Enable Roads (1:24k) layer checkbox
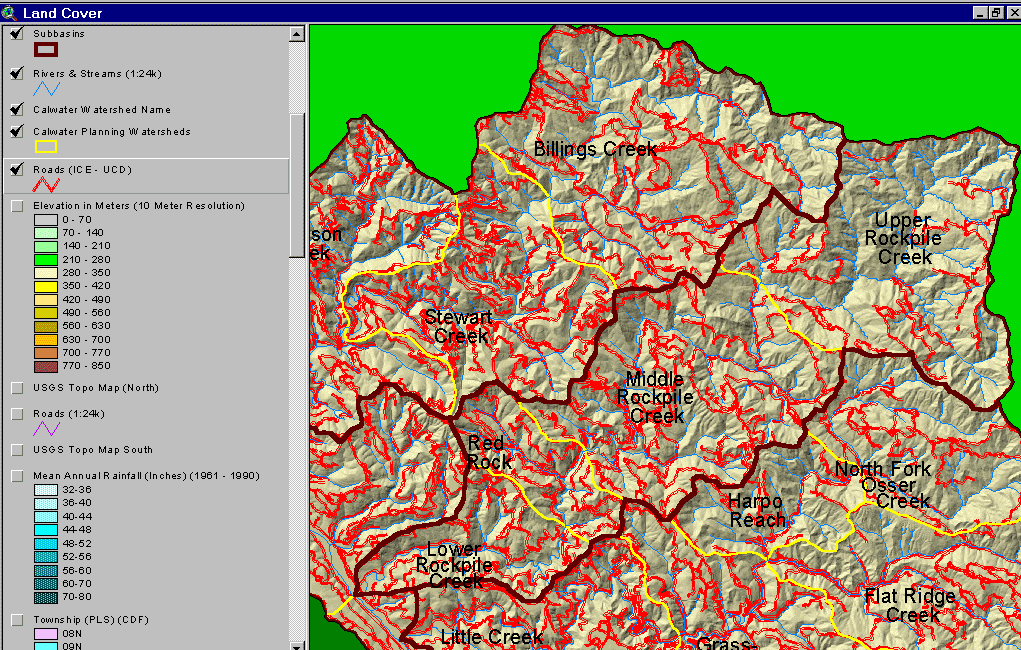The width and height of the screenshot is (1021, 650). click(17, 414)
